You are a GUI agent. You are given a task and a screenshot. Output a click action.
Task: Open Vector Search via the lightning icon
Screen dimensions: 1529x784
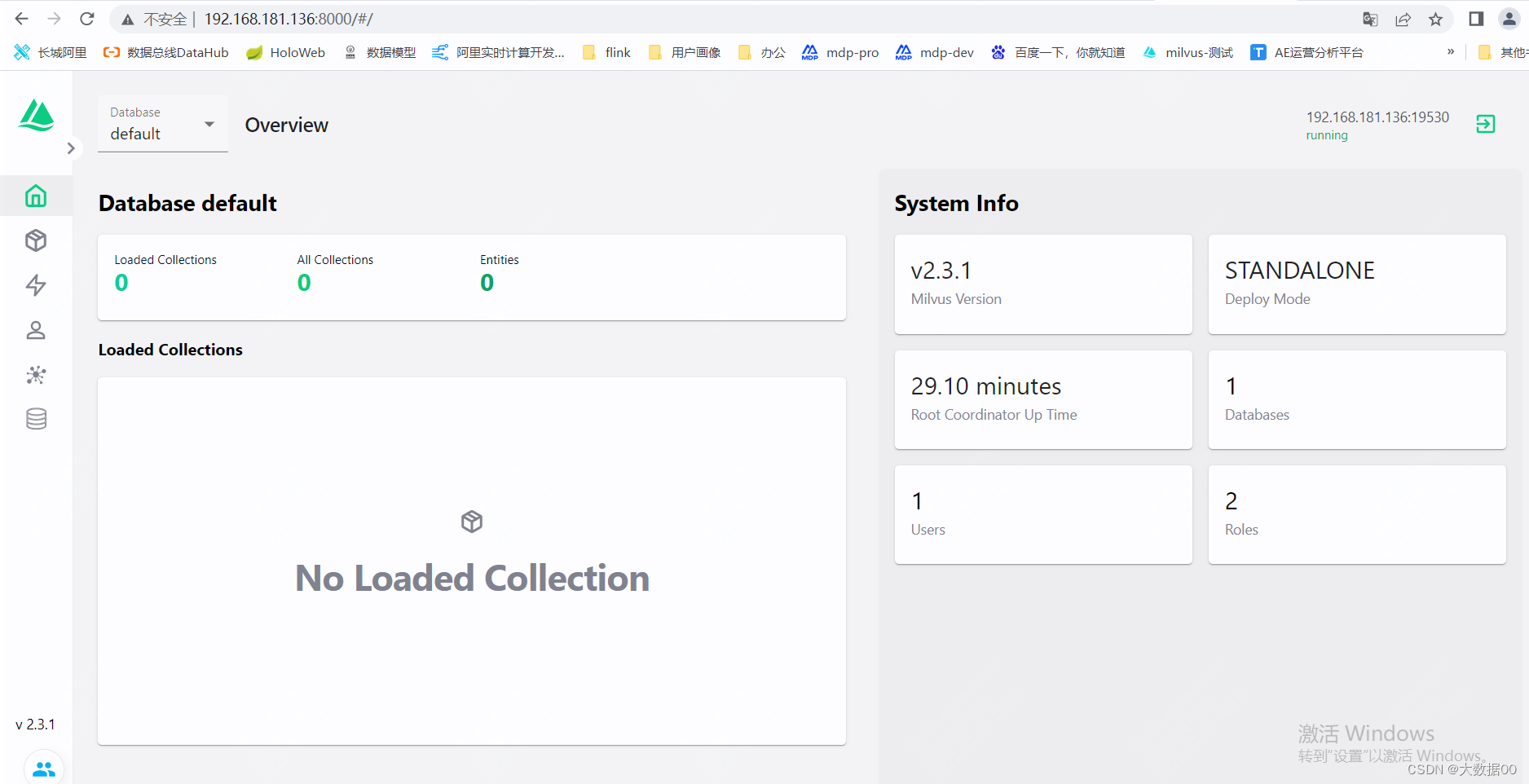pyautogui.click(x=36, y=285)
